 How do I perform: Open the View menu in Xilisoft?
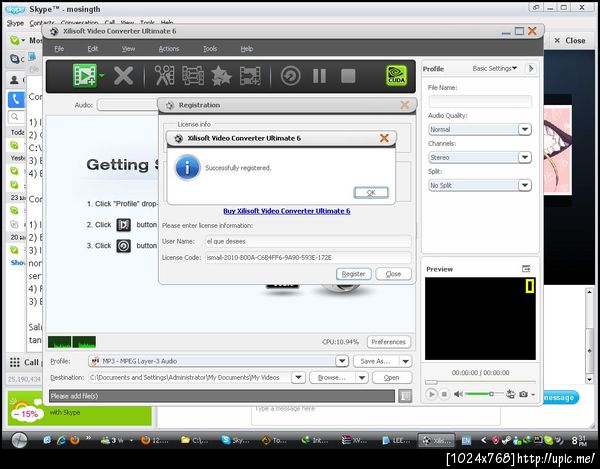128,49
